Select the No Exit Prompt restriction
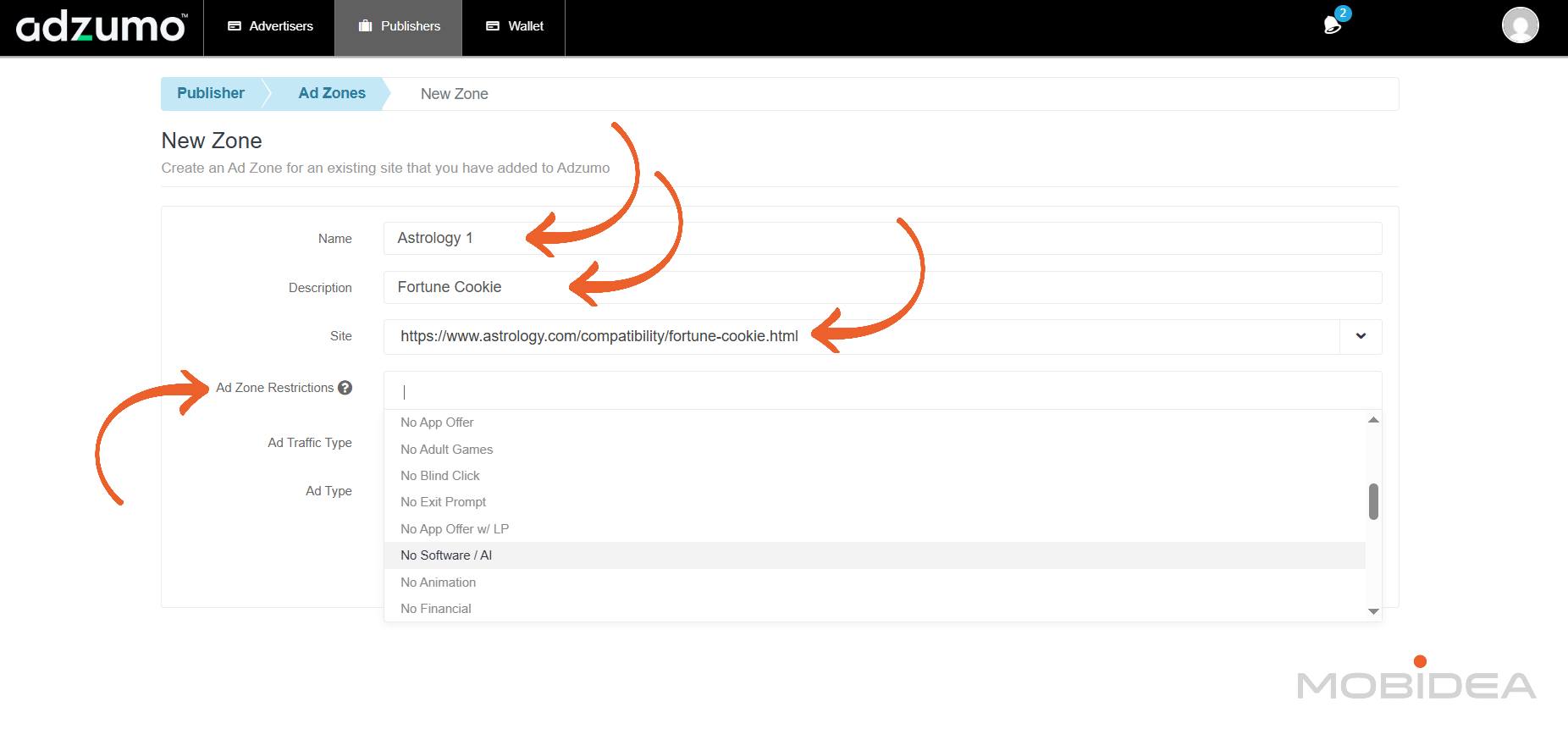 click(x=443, y=502)
